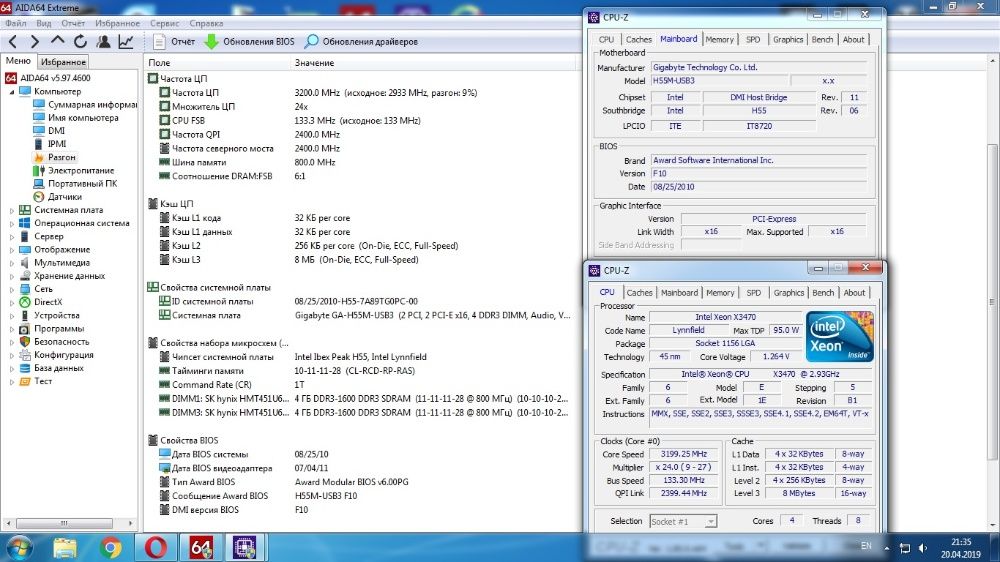This screenshot has height=562, width=1000.
Task: Click Обновления драйверов toolbar button
Action: point(361,42)
